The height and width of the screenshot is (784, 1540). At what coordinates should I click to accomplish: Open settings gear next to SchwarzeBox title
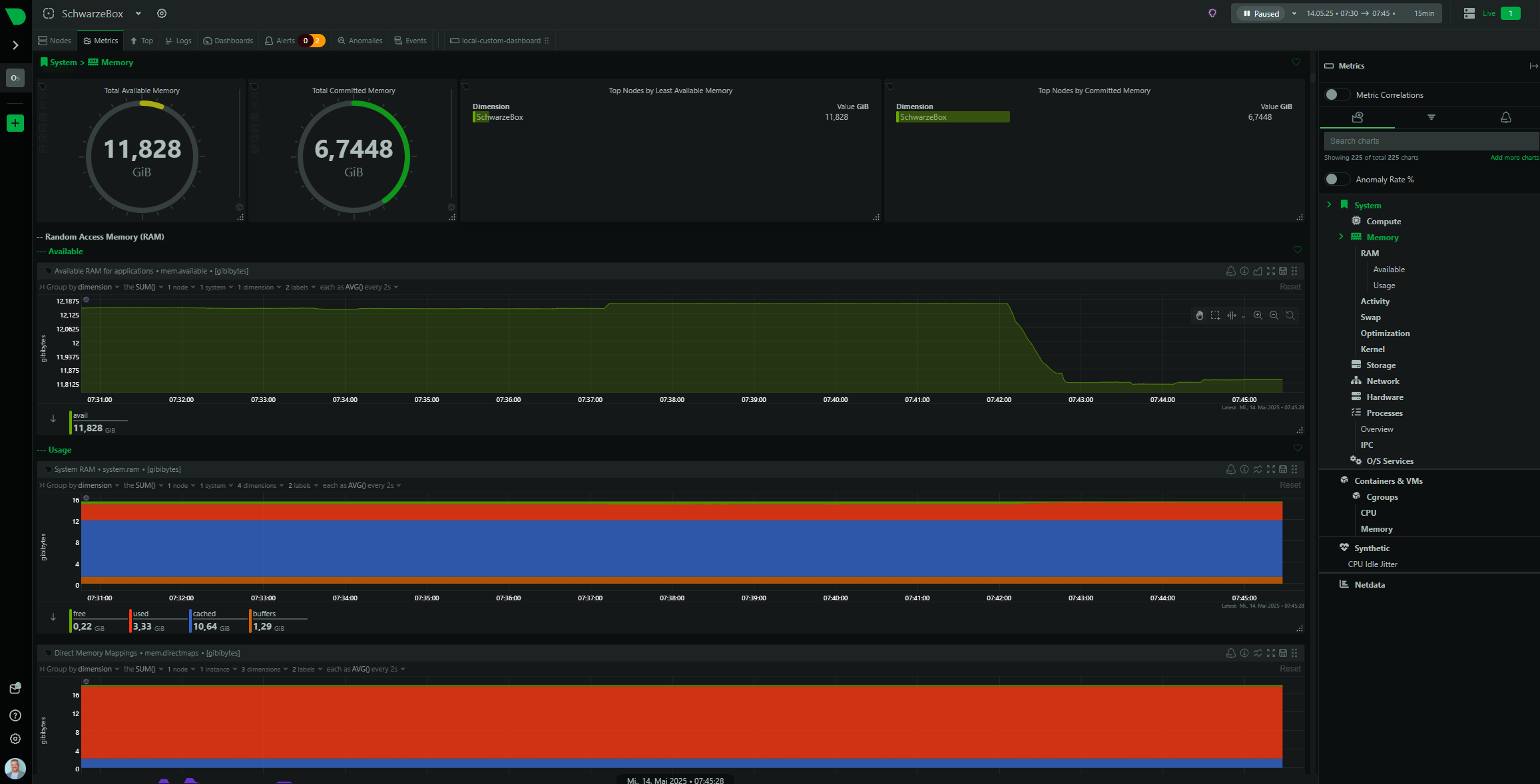[162, 13]
